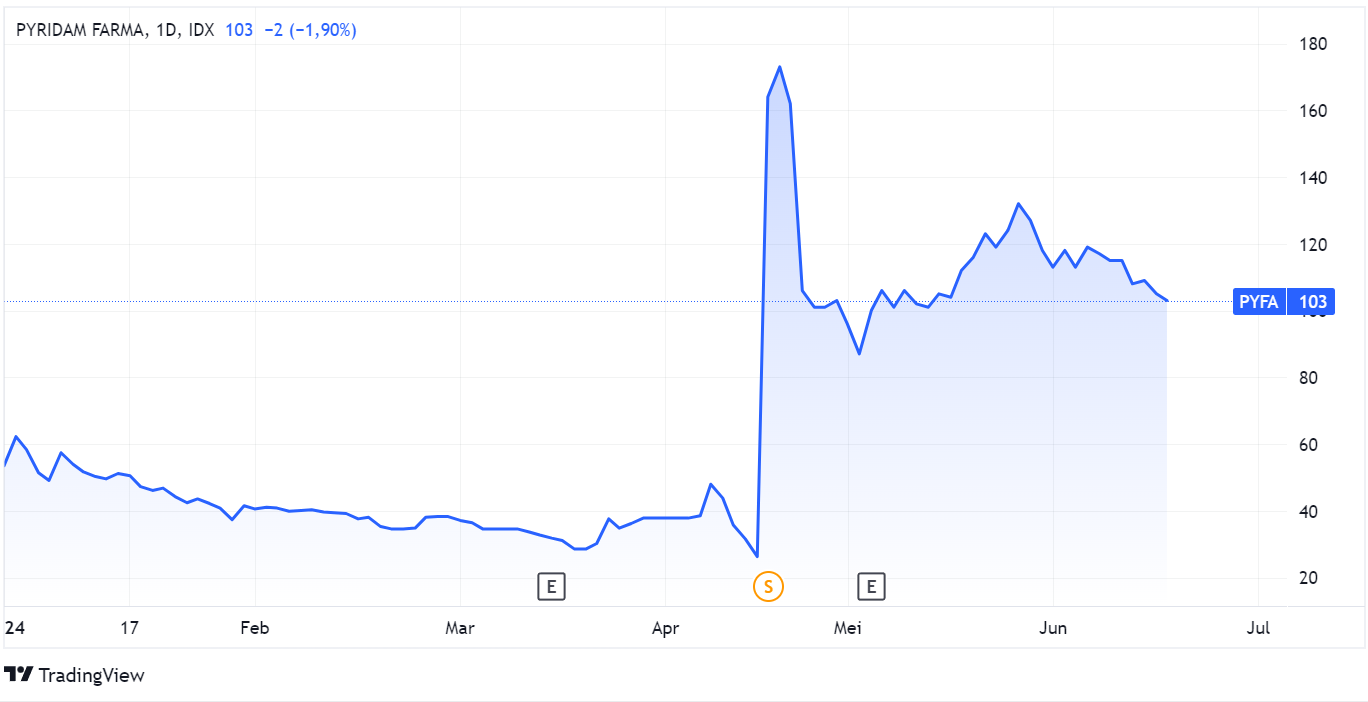
Task: Click the orange S split marker
Action: coord(768,587)
